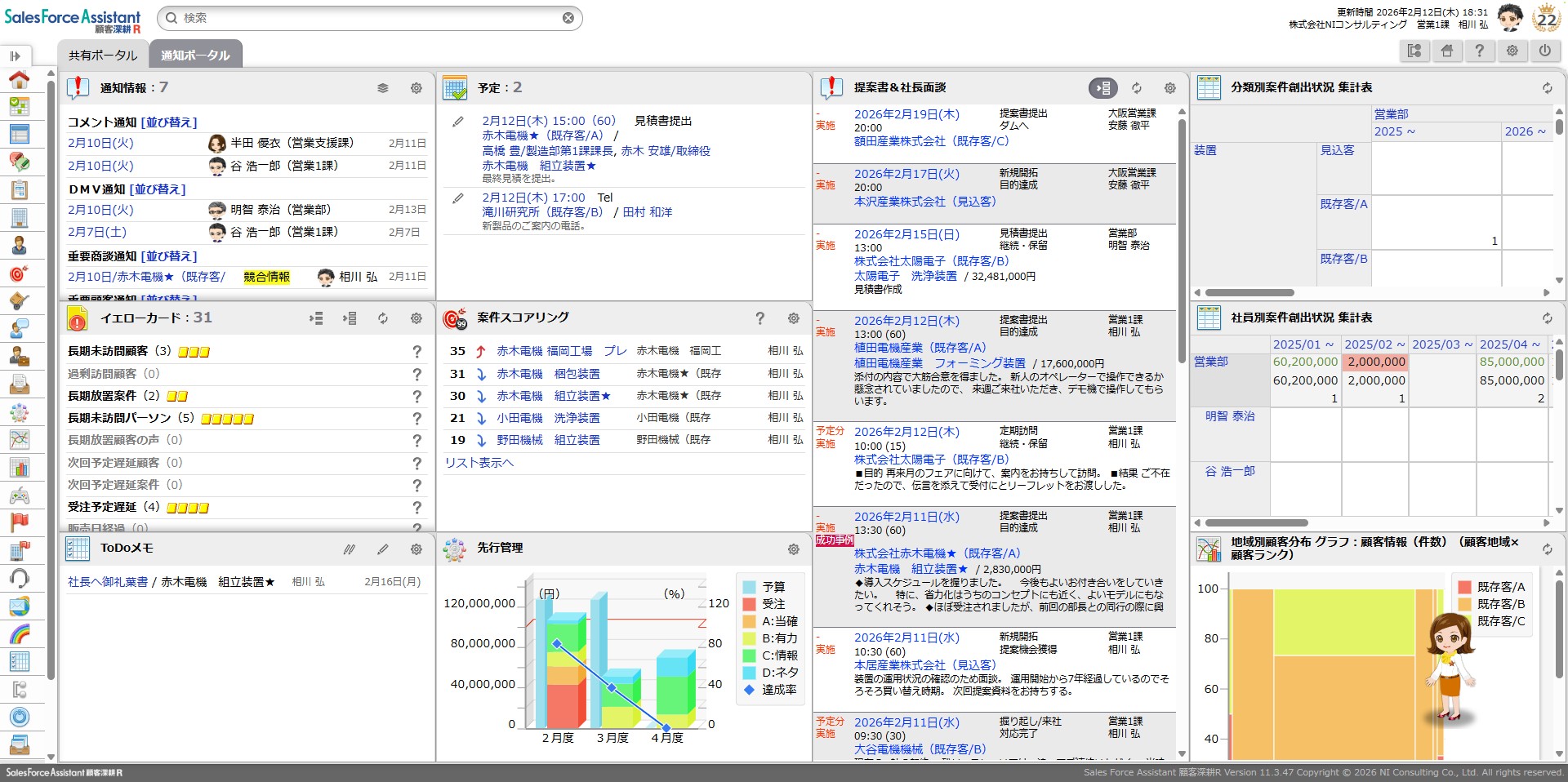Click 並び替え link next to コメント通知
The width and height of the screenshot is (1568, 782).
point(169,122)
